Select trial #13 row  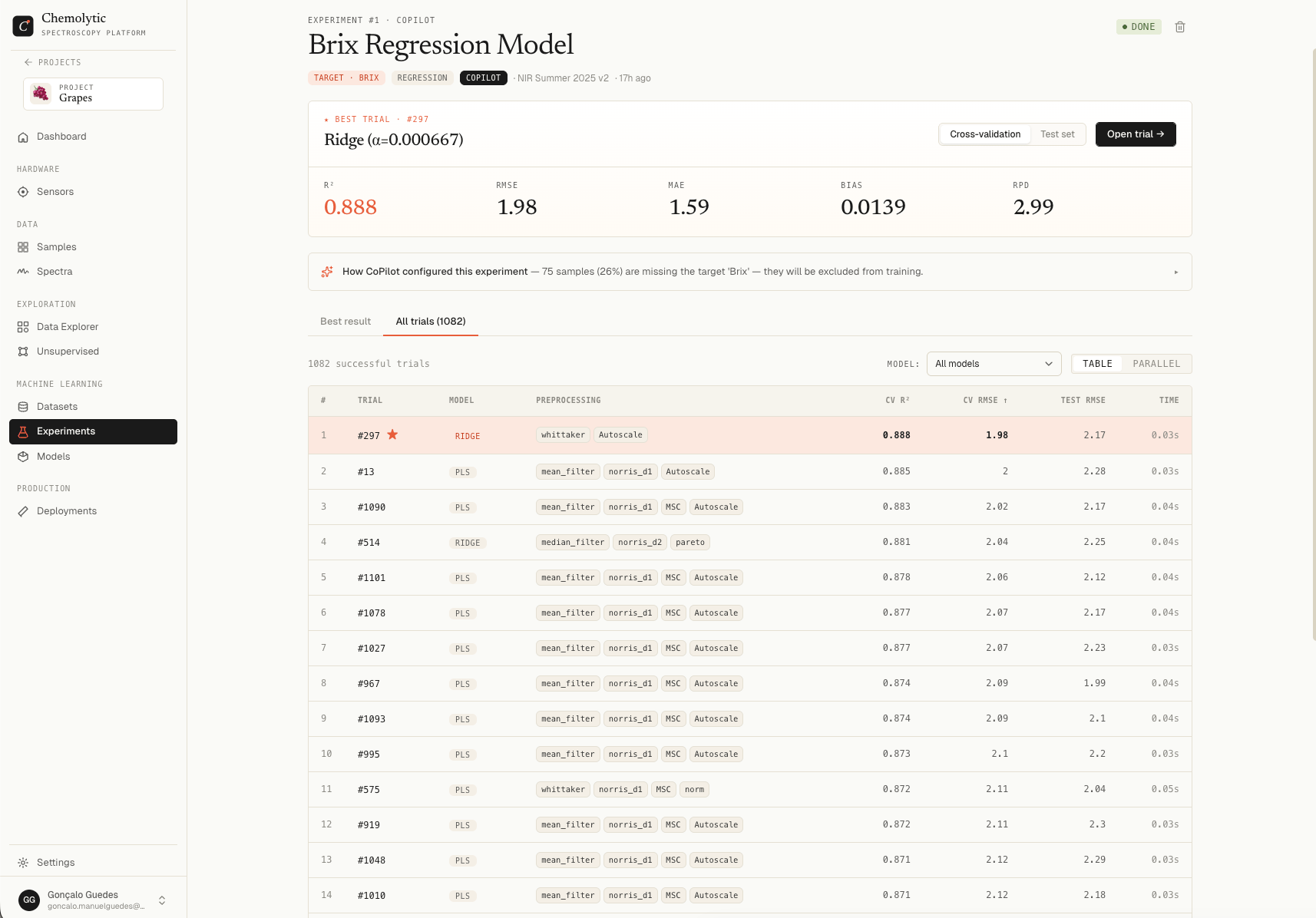click(x=750, y=471)
